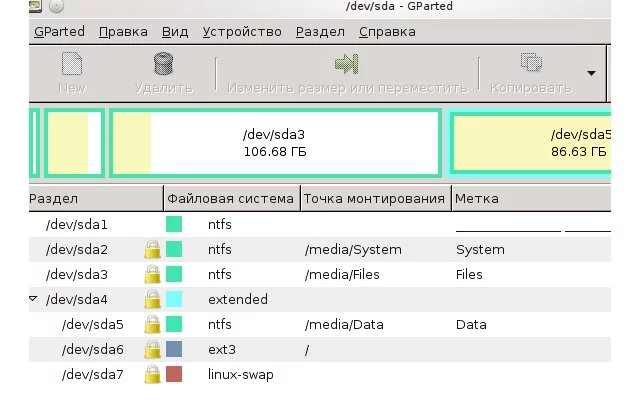Click the linux-swap red color swatch
The width and height of the screenshot is (640, 400).
click(x=174, y=374)
